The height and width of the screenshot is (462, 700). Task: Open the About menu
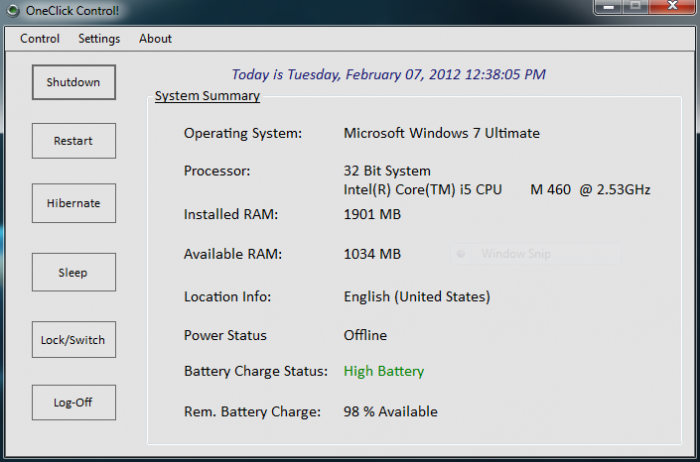click(155, 39)
